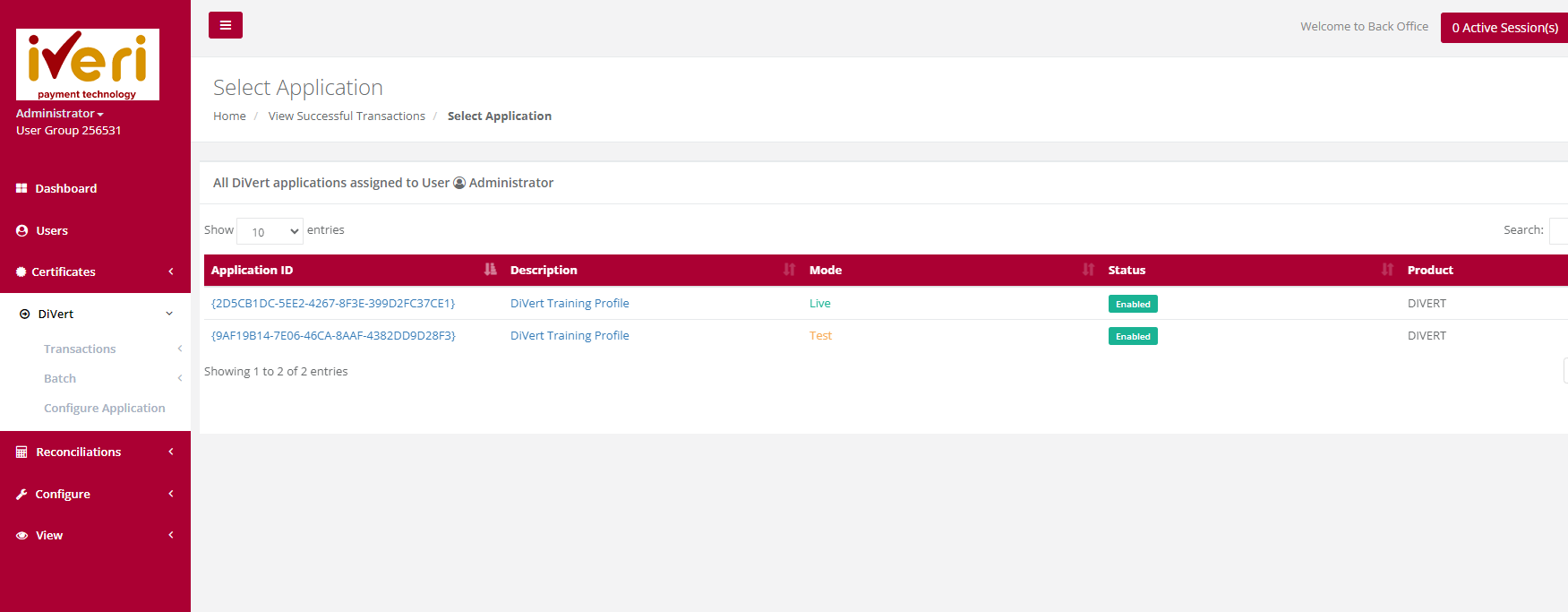Click the 0 Active Session(s) button

pos(1504,28)
